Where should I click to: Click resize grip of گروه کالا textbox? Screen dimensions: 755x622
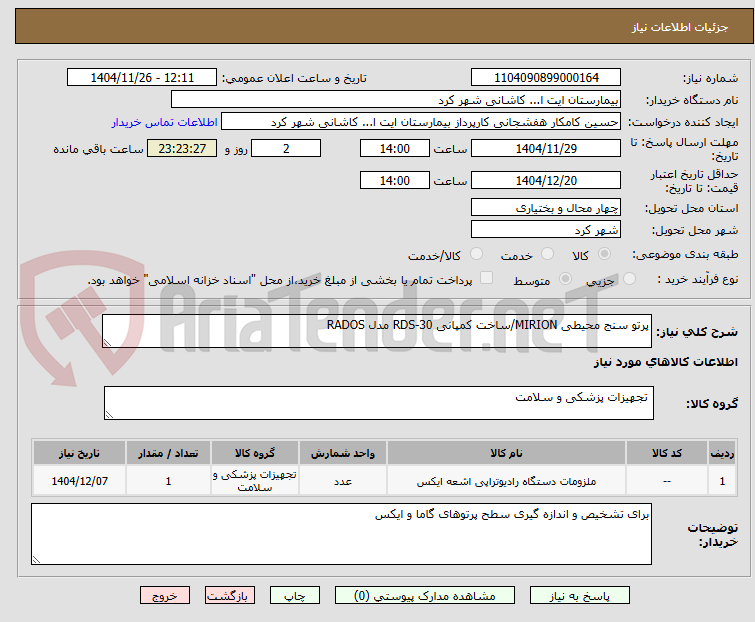click(109, 415)
